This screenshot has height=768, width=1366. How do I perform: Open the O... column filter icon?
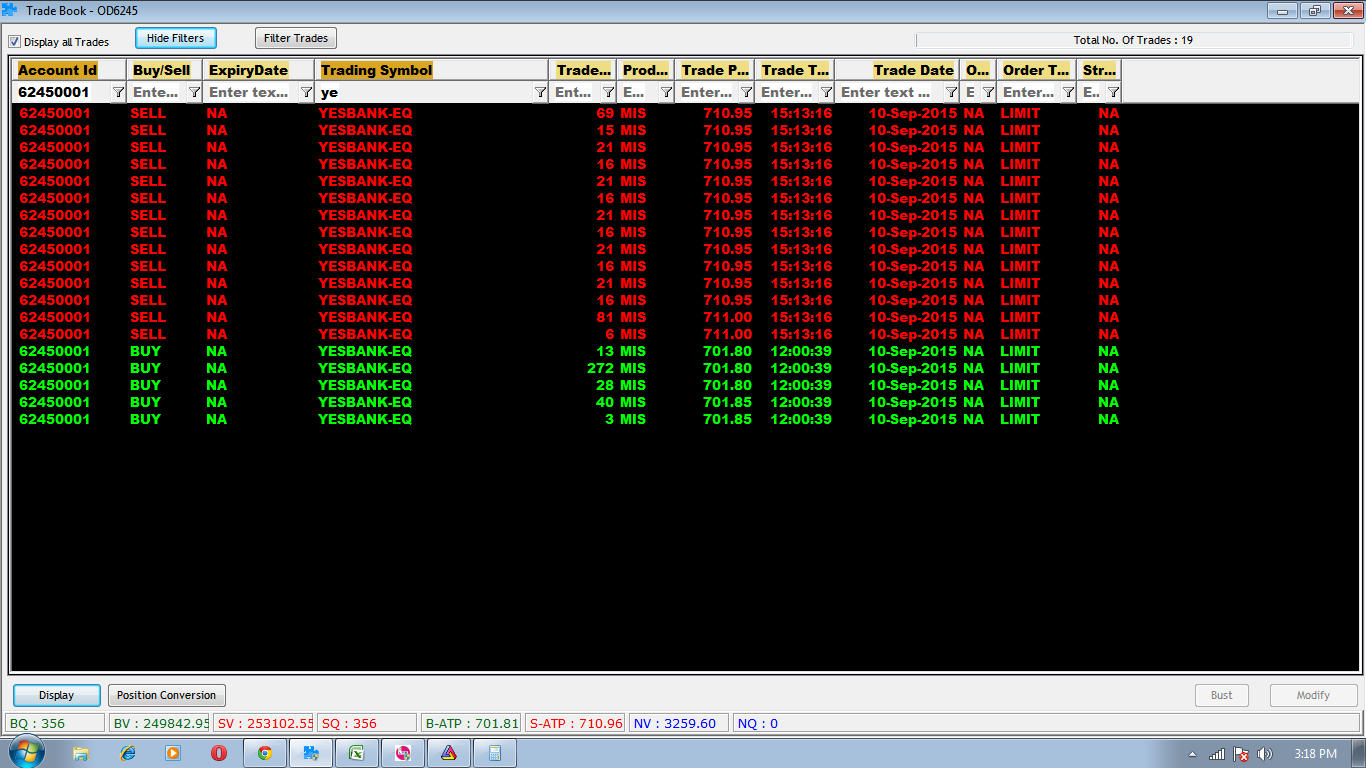click(988, 92)
